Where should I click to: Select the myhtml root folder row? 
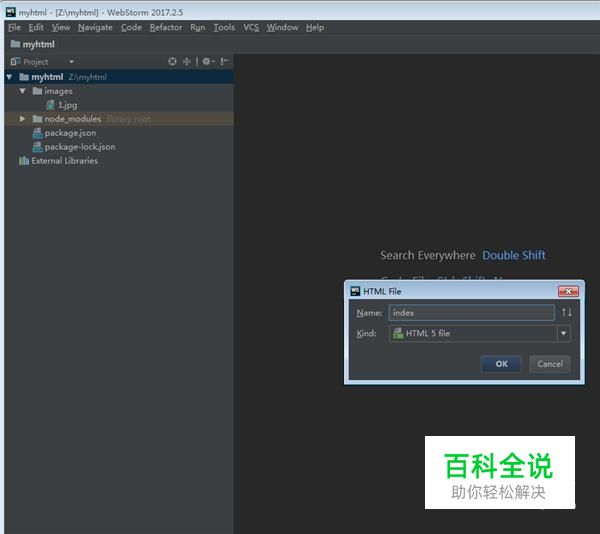119,77
